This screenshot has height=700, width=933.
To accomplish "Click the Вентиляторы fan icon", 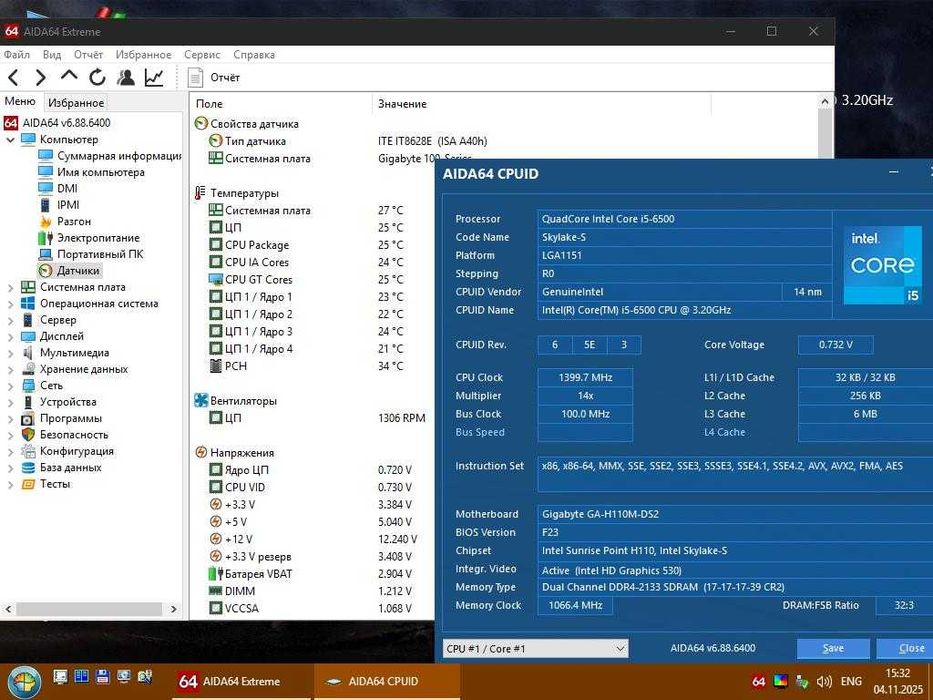I will (x=201, y=401).
